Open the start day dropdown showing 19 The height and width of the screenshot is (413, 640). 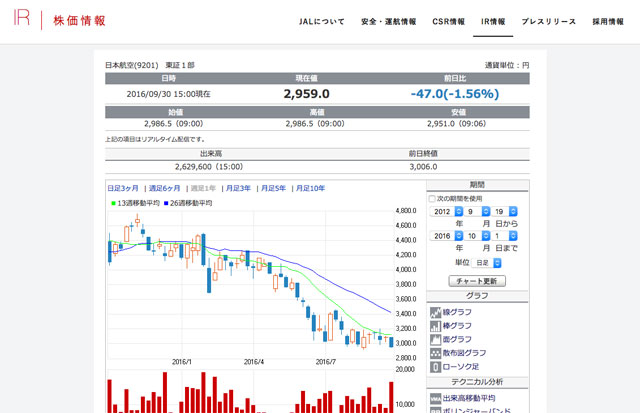point(505,211)
